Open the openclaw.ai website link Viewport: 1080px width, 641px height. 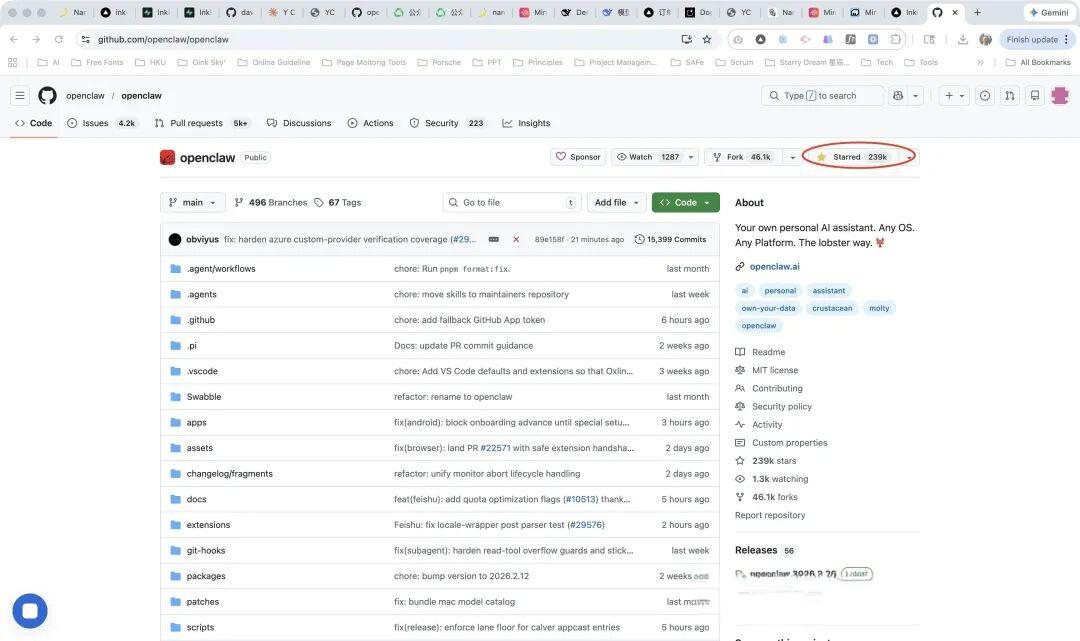coord(774,266)
